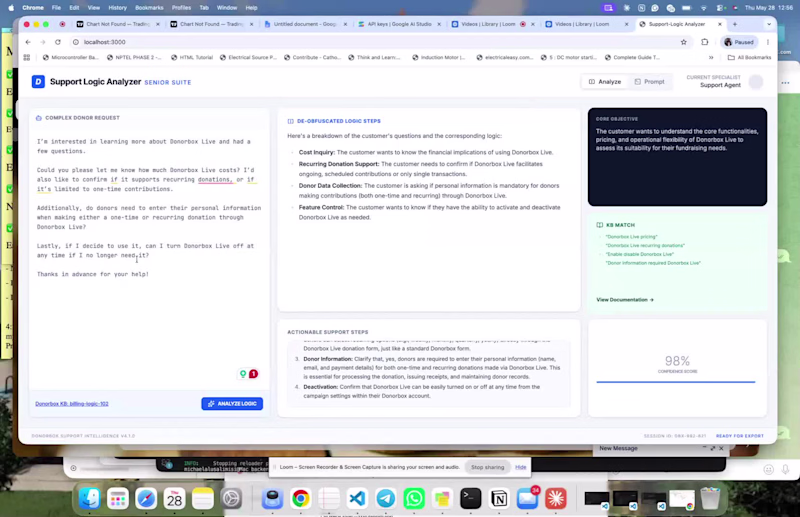The image size is (800, 517).
Task: Launch Safari from the dock
Action: 146,498
